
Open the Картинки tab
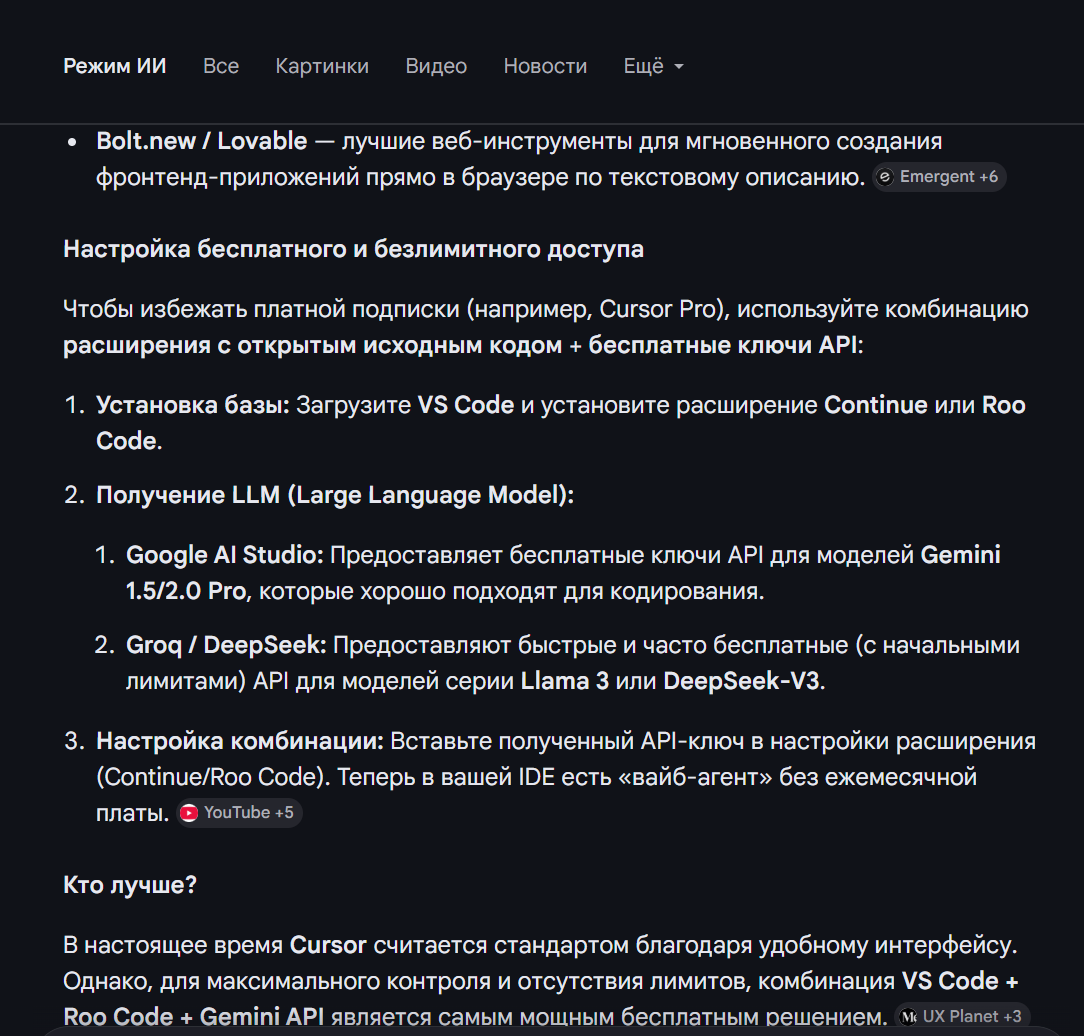click(x=322, y=66)
